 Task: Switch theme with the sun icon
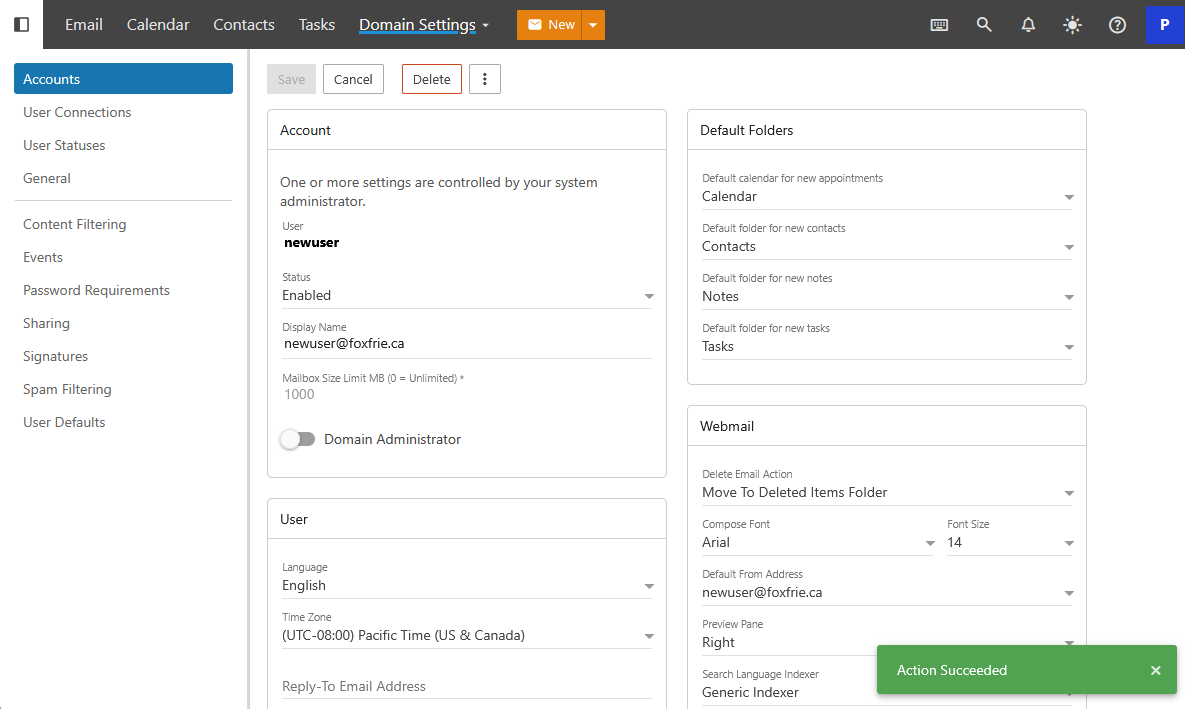point(1072,25)
